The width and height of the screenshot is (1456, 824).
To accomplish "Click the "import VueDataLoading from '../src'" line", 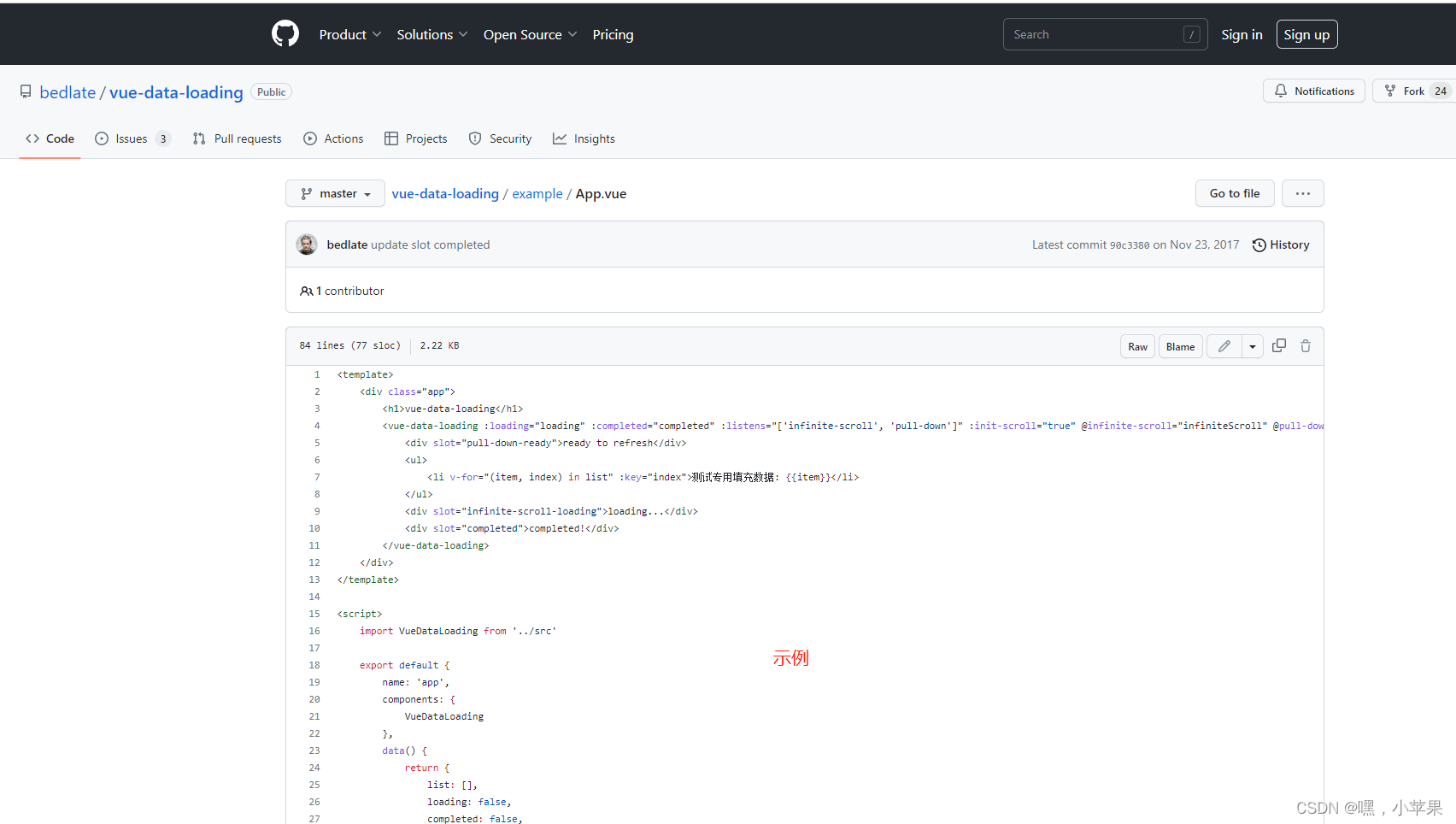I will (458, 631).
